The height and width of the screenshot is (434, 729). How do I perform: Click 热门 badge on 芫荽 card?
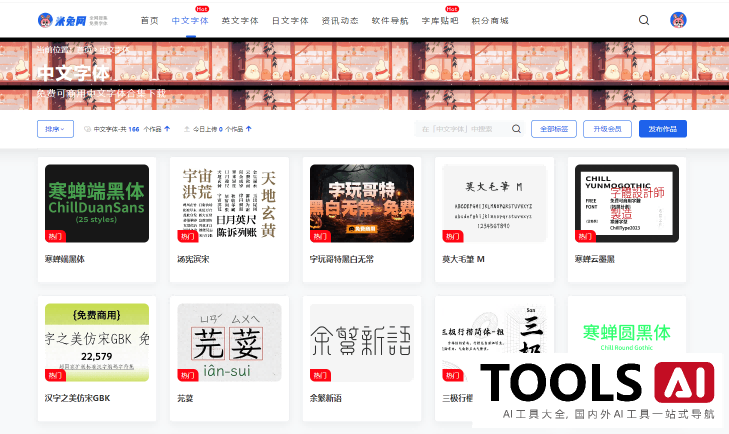188,375
